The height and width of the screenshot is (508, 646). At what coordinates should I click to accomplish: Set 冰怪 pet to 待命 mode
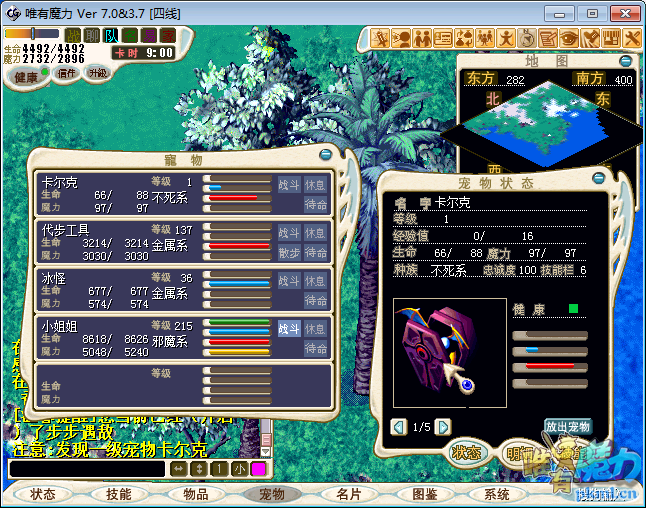click(x=316, y=300)
